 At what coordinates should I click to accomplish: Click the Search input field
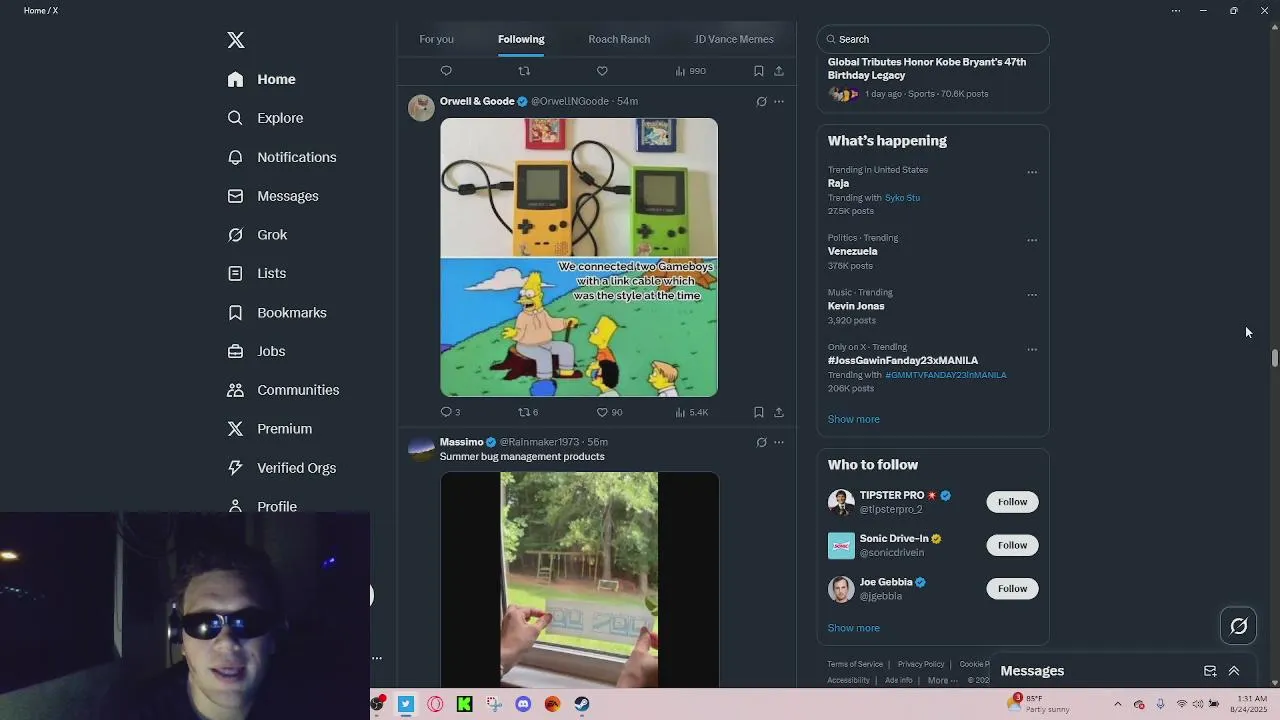pos(933,39)
